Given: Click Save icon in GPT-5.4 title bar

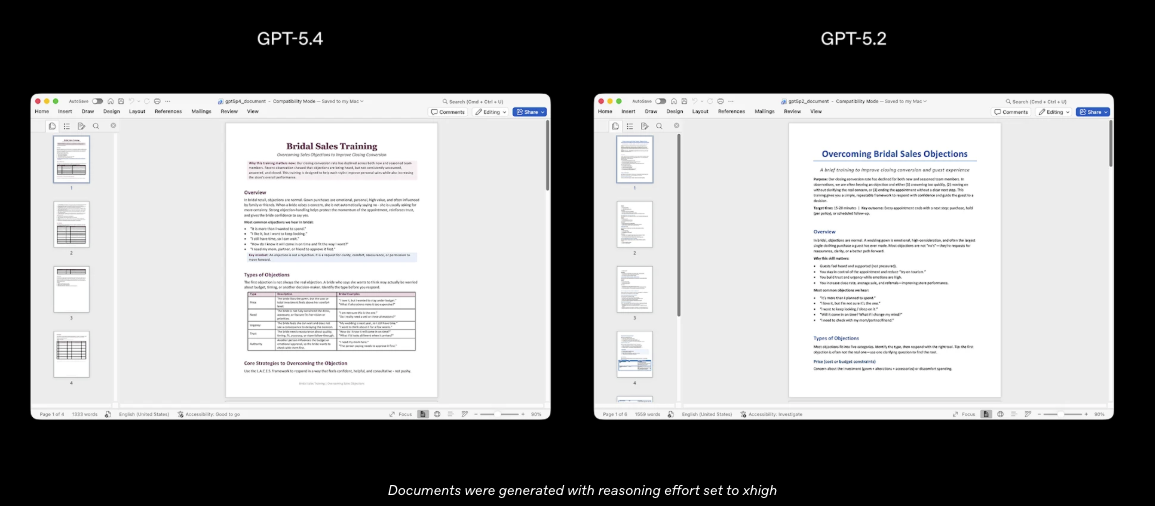Looking at the screenshot, I should coord(121,101).
